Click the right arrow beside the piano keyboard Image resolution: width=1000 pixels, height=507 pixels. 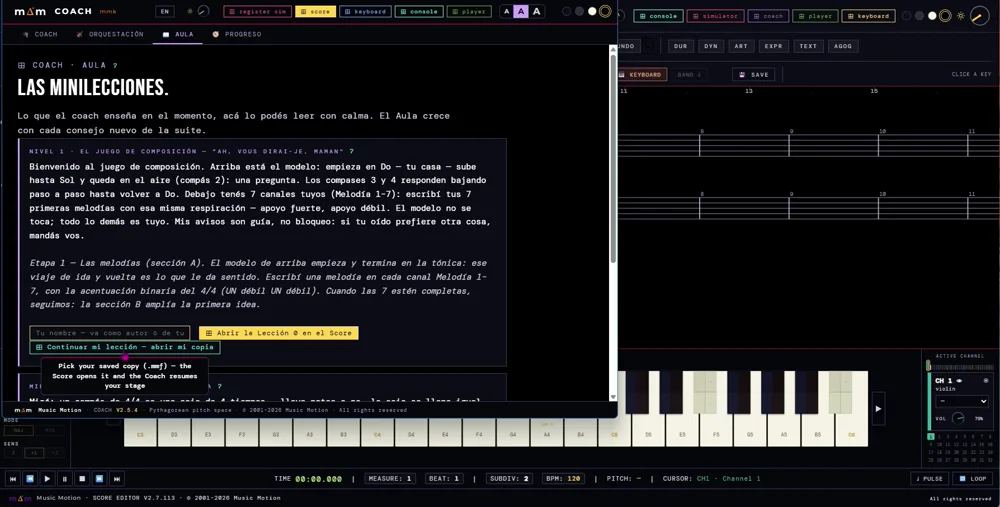[878, 409]
